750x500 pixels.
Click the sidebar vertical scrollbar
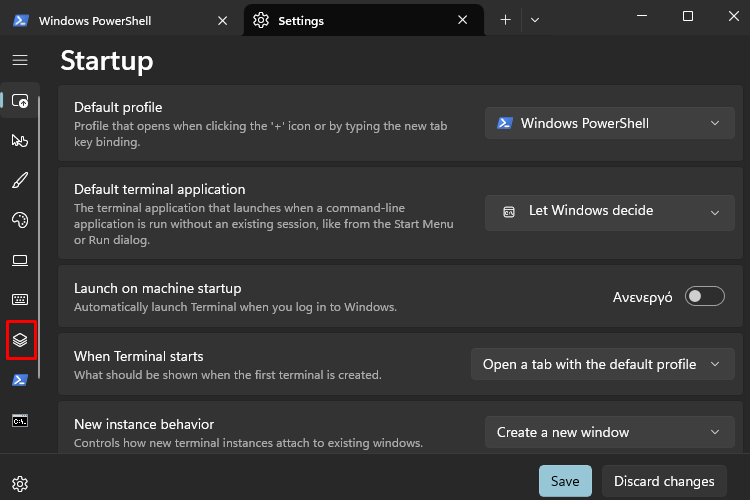point(39,237)
